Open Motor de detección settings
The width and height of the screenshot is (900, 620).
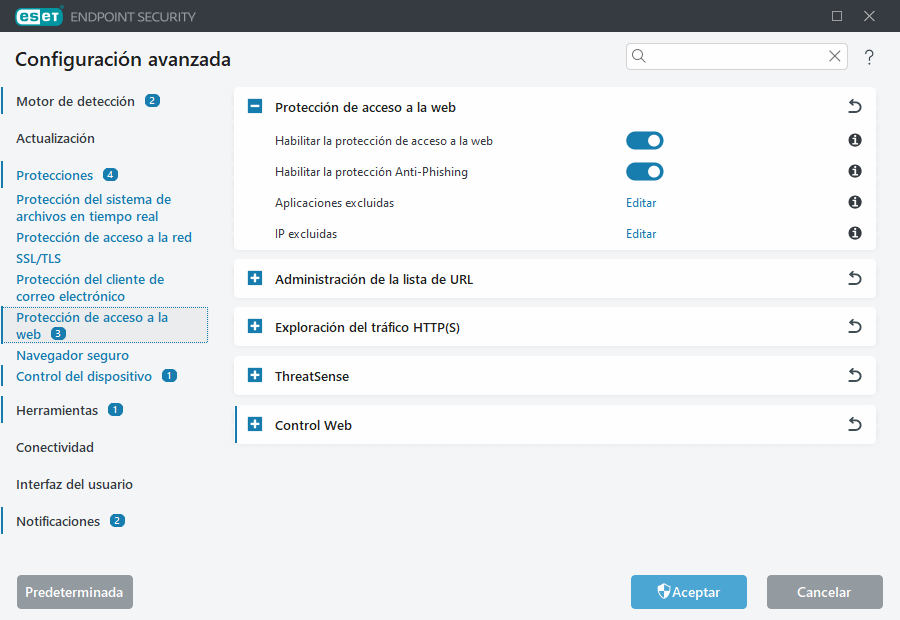[75, 101]
